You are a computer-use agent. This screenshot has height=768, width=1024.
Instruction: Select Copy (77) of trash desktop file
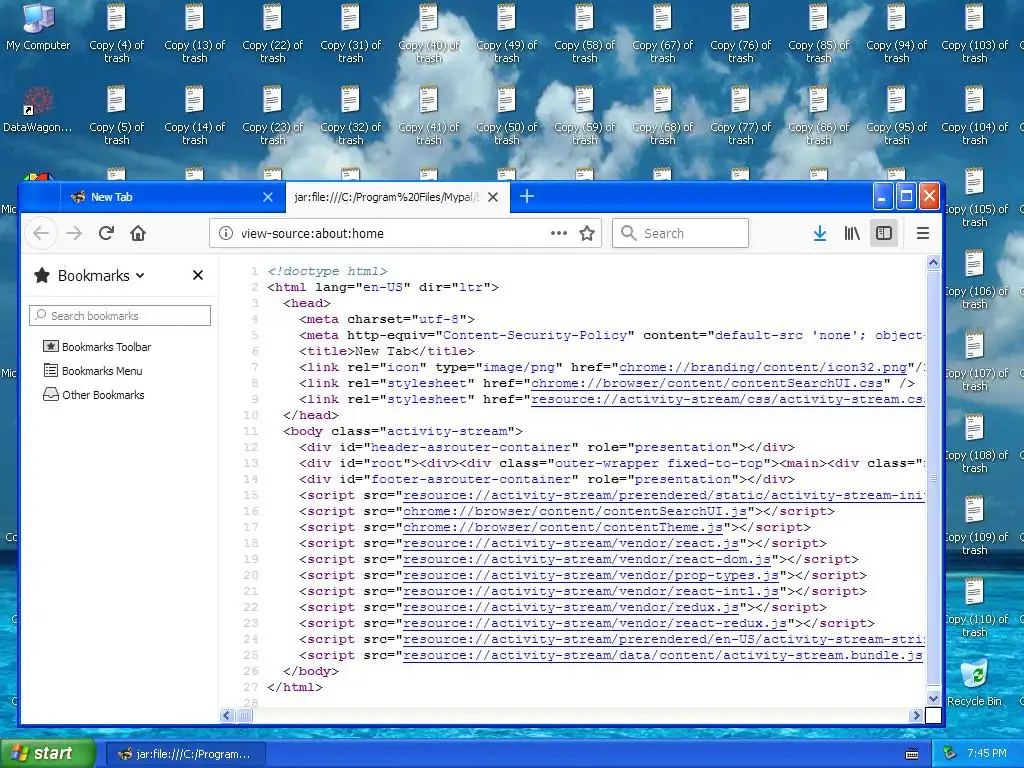click(x=741, y=115)
